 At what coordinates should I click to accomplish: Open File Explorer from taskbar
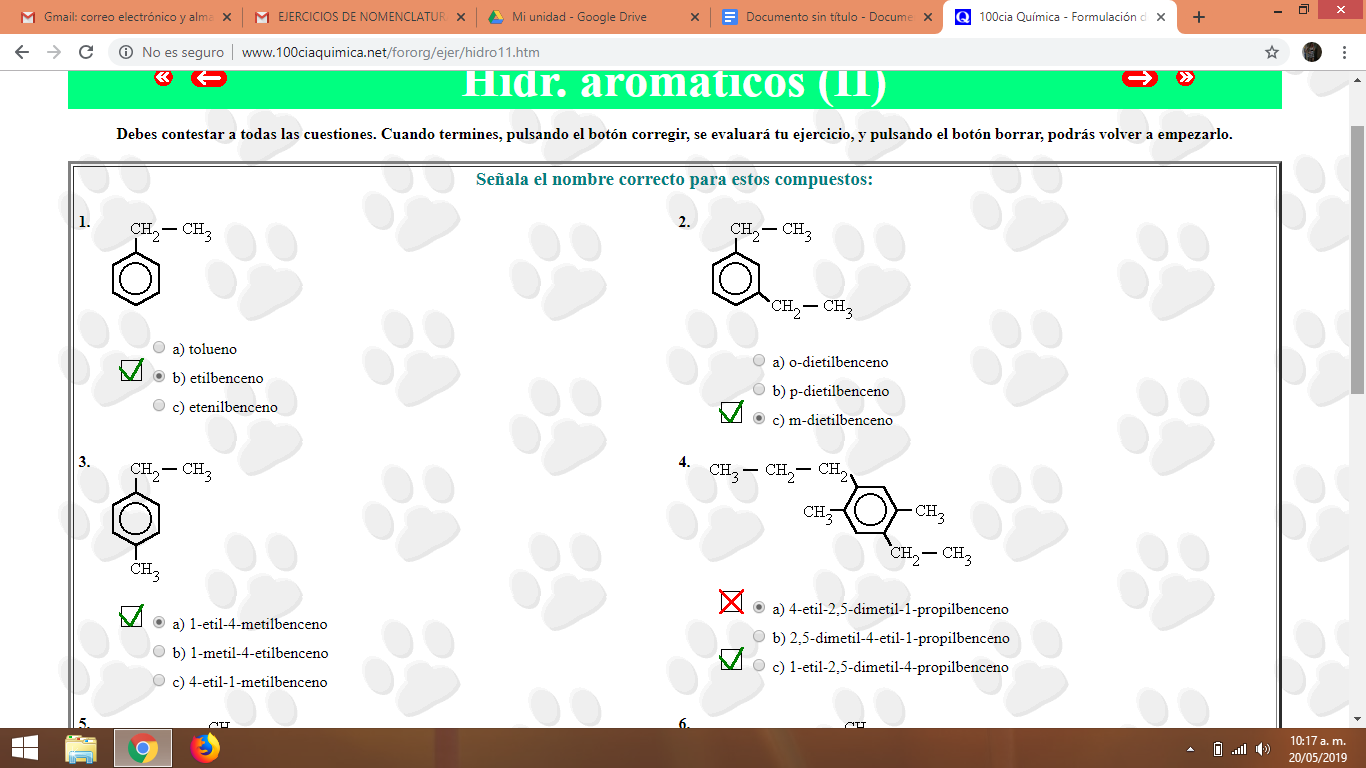click(x=81, y=748)
